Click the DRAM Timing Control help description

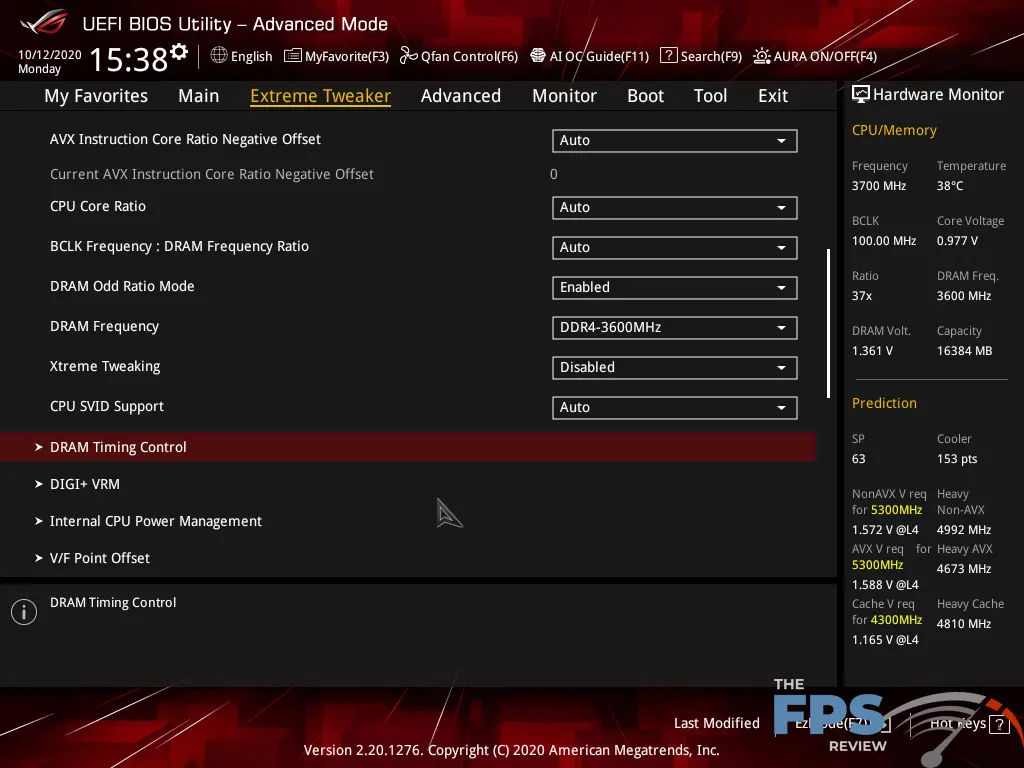point(113,603)
